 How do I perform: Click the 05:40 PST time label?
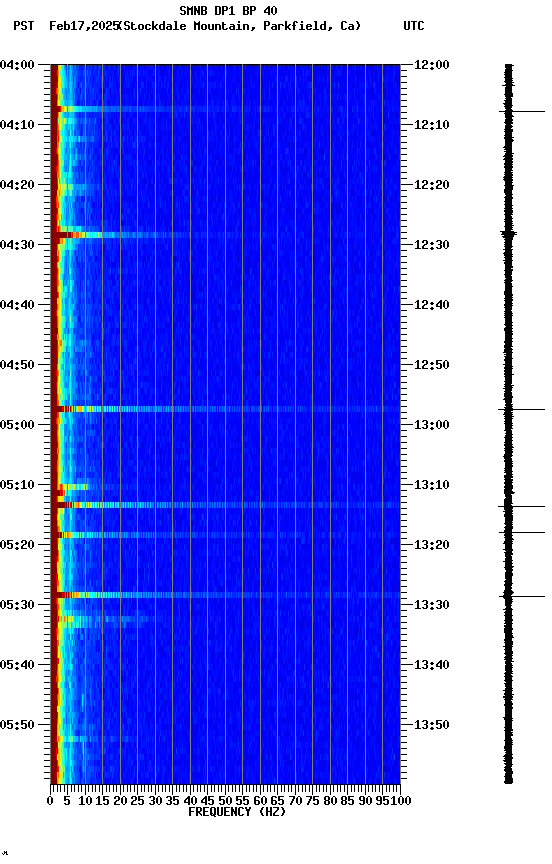pyautogui.click(x=17, y=666)
